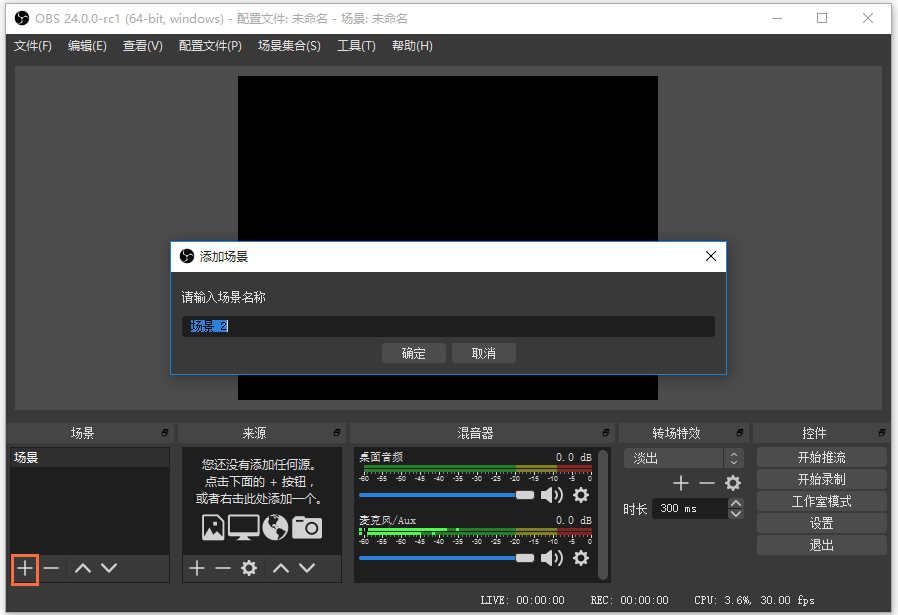Adjust microphone/Aux volume slider
The height and width of the screenshot is (615, 898).
447,558
